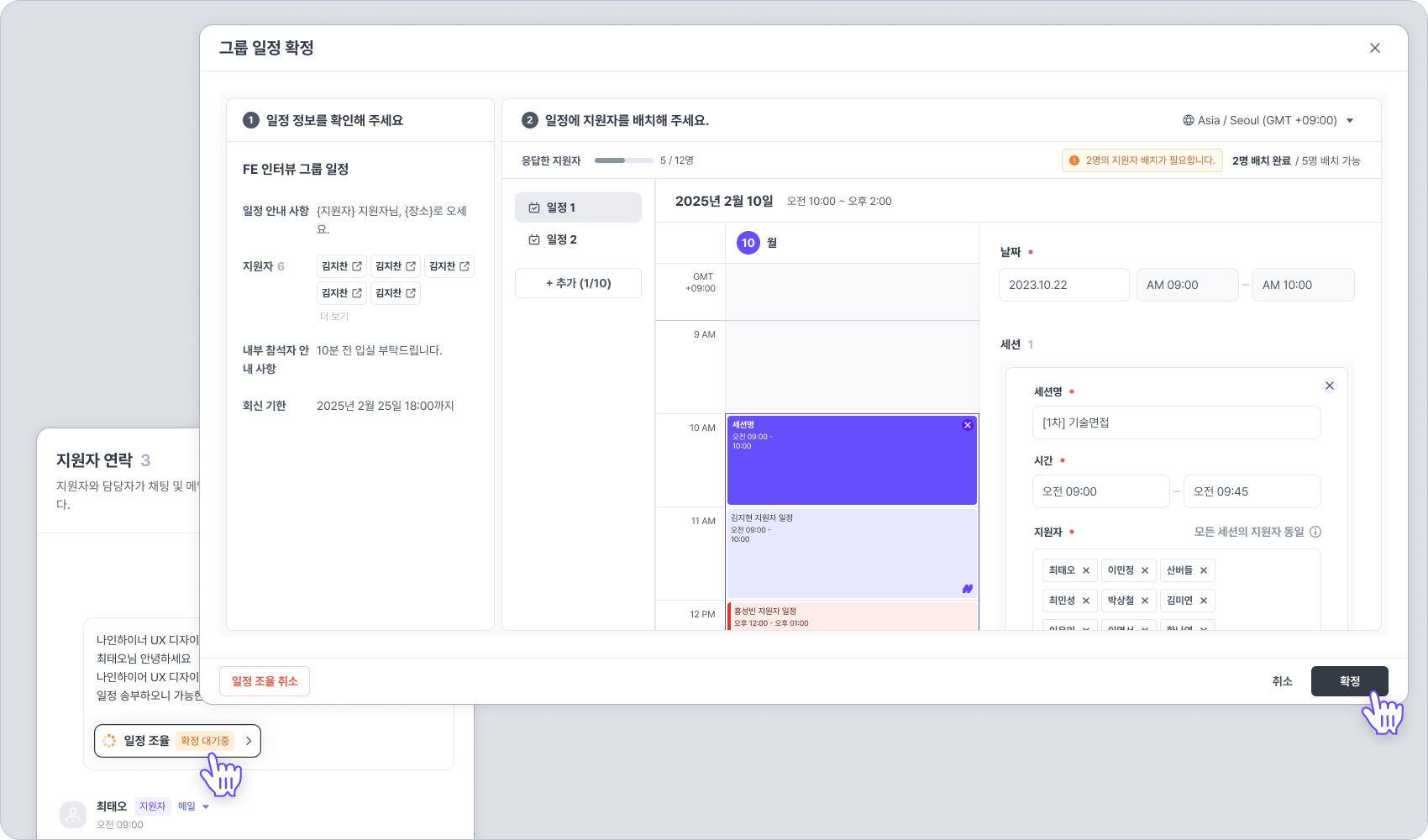The width and height of the screenshot is (1428, 840).
Task: Open the AM 10:00 end time field
Action: click(1303, 285)
